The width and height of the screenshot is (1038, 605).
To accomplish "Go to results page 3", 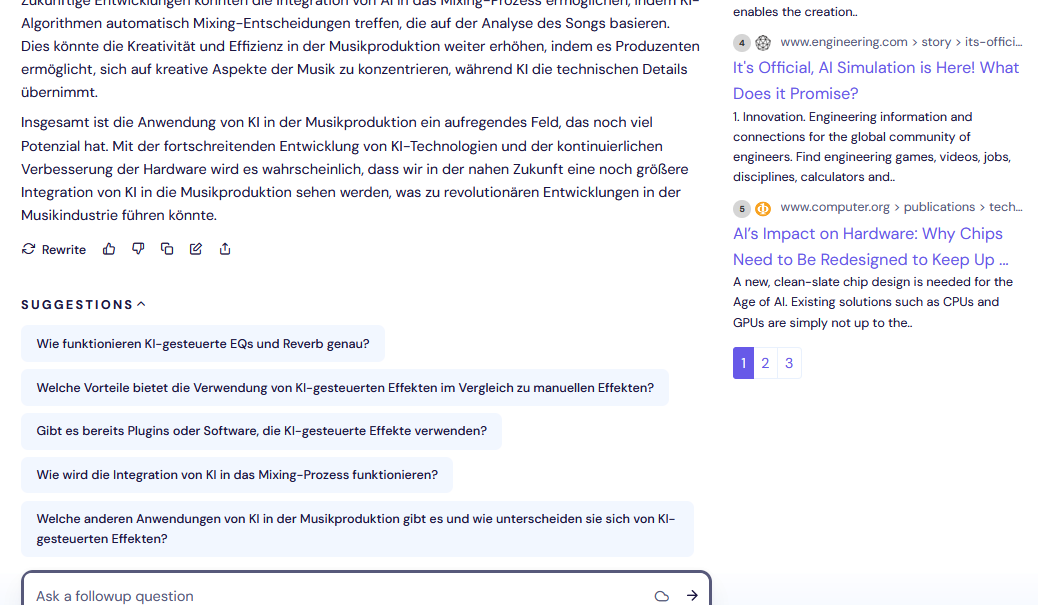I will (x=789, y=363).
